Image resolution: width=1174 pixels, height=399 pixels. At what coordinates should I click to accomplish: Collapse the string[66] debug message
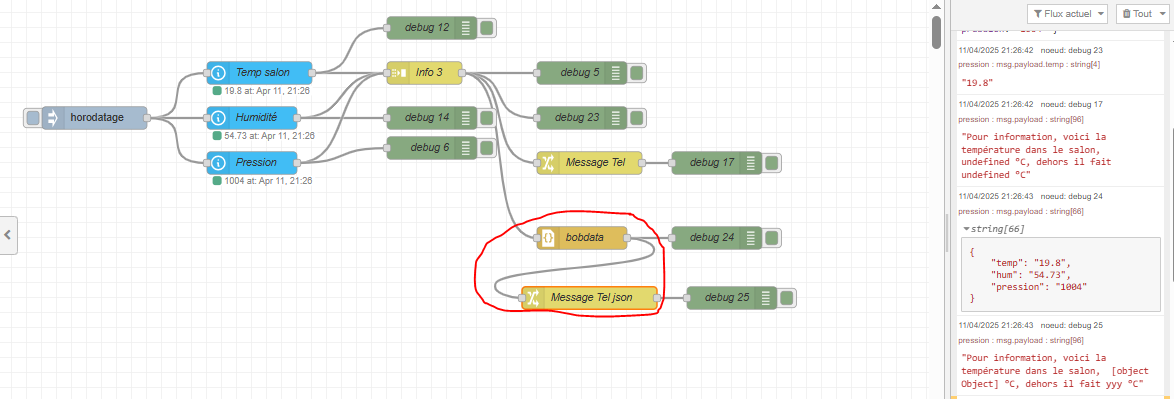tap(966, 228)
